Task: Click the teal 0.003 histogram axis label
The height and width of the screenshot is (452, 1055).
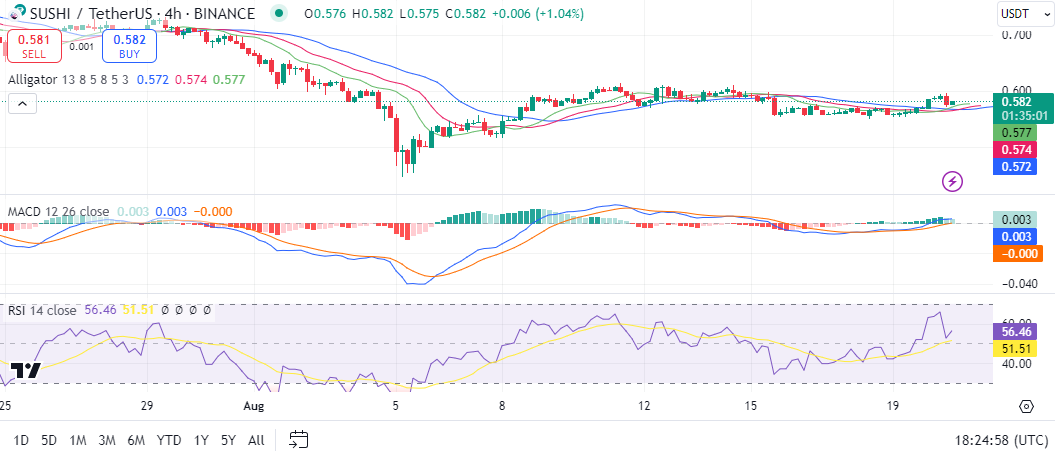Action: [1015, 219]
